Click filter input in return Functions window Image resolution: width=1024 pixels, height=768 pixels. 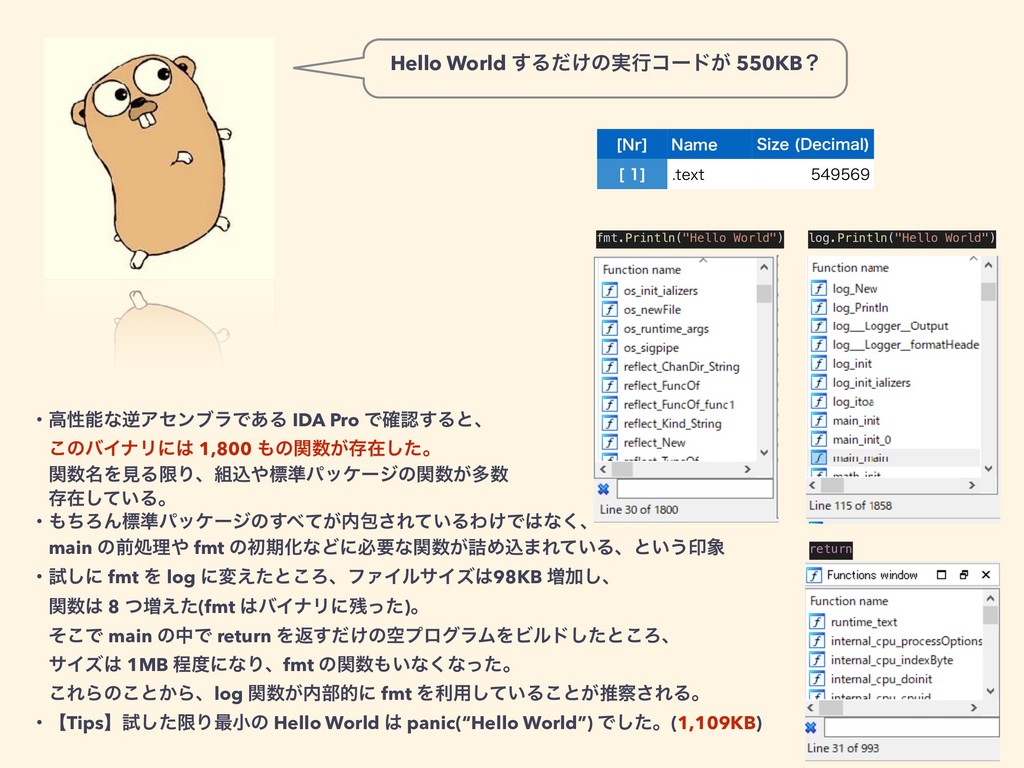click(912, 728)
